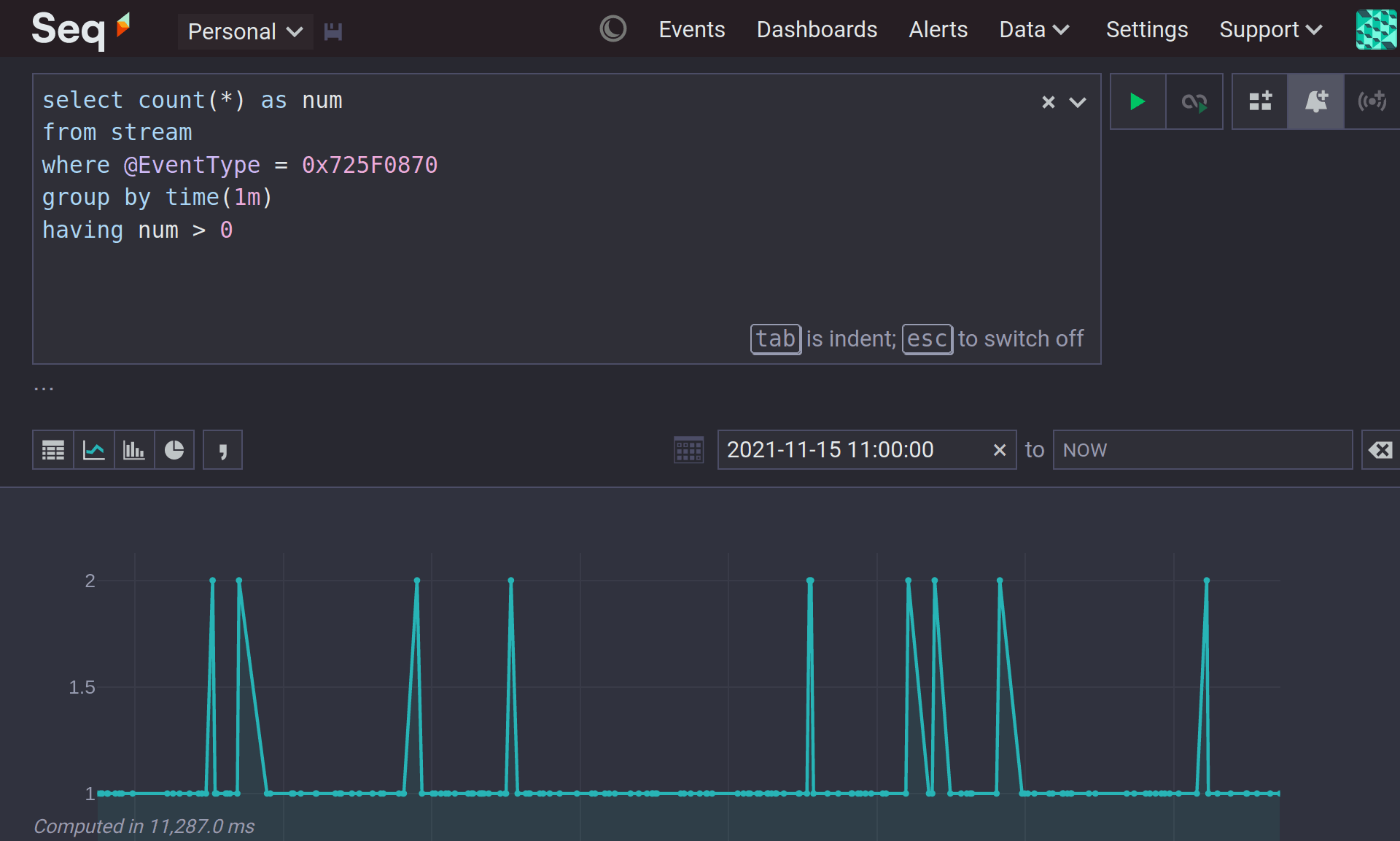Run the query with the green play button
1400x841 pixels.
coord(1137,101)
